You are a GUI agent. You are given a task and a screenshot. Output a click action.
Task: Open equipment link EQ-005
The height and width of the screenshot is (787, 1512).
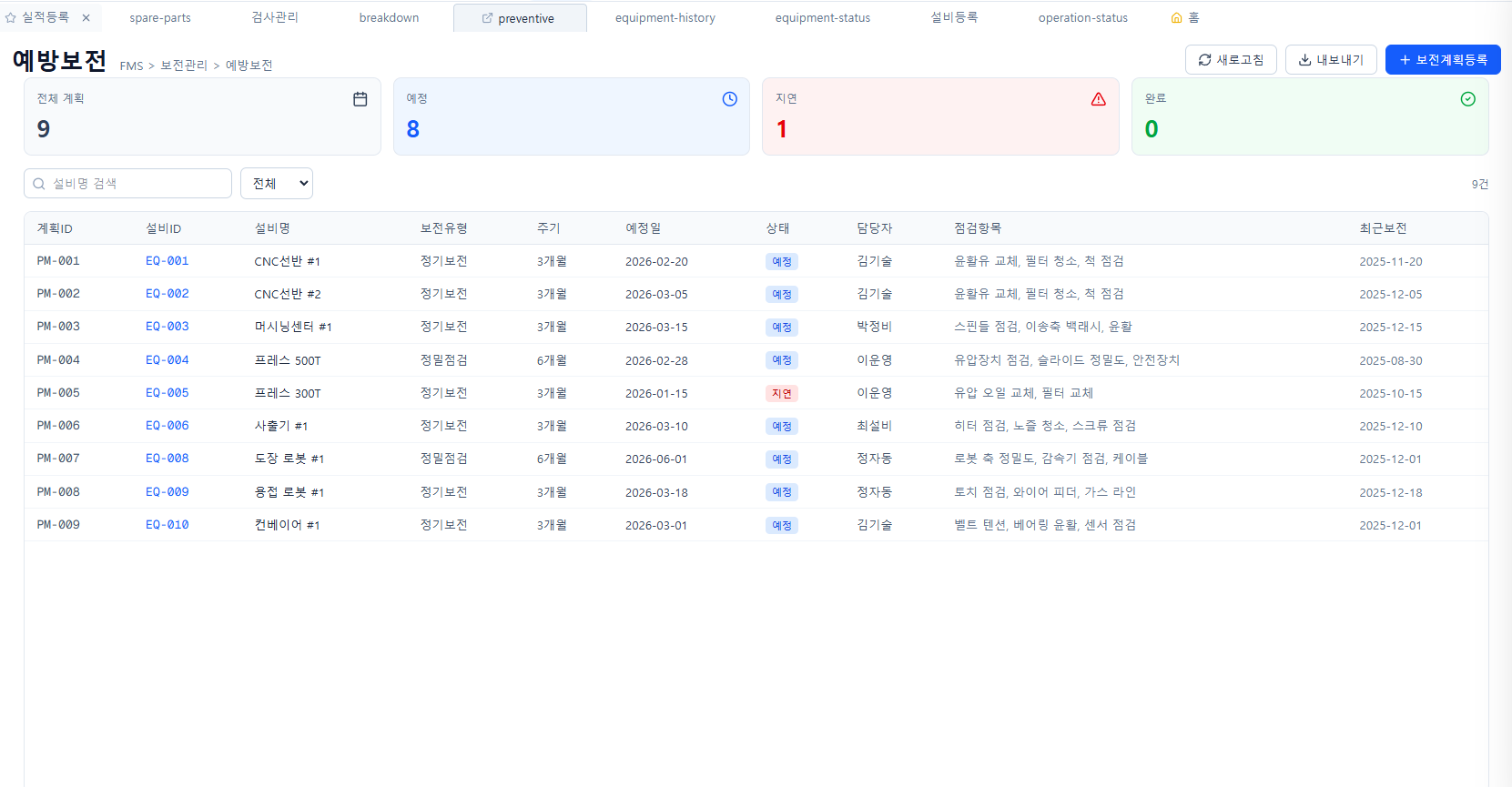(167, 393)
